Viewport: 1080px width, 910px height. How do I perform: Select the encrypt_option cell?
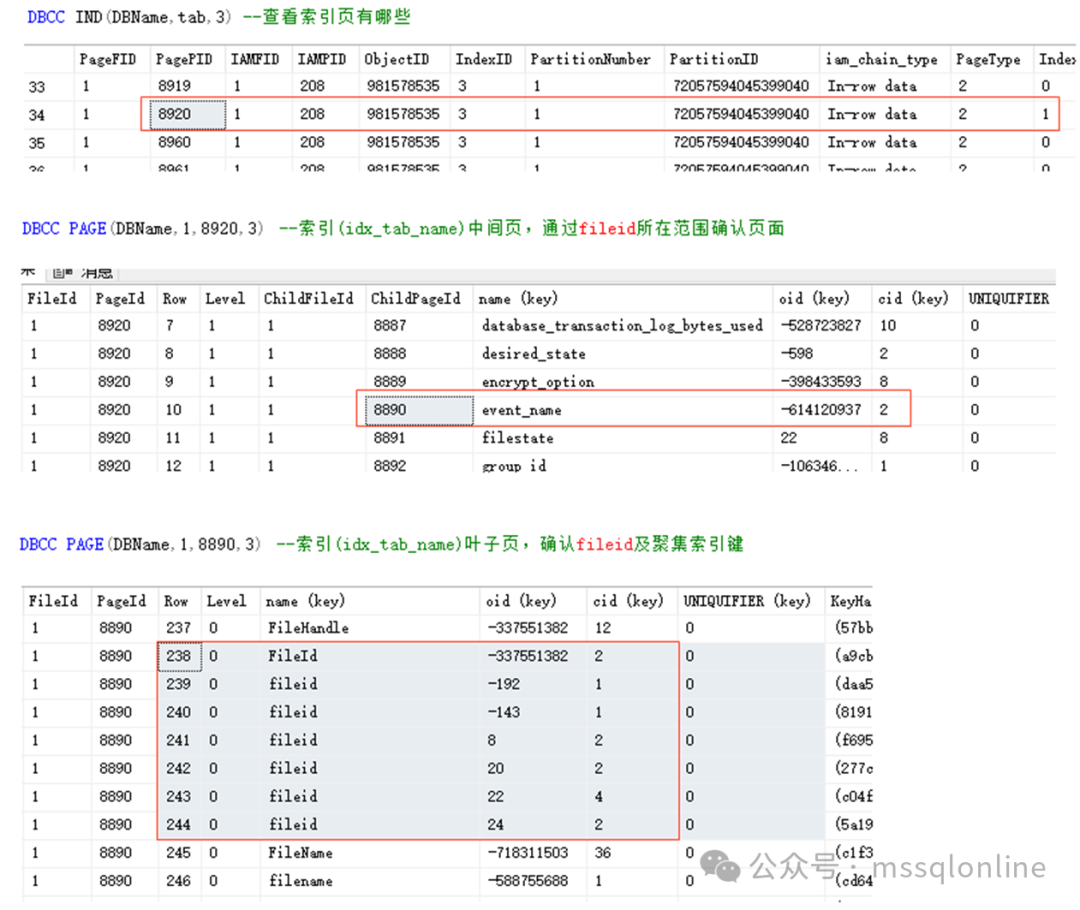point(537,382)
